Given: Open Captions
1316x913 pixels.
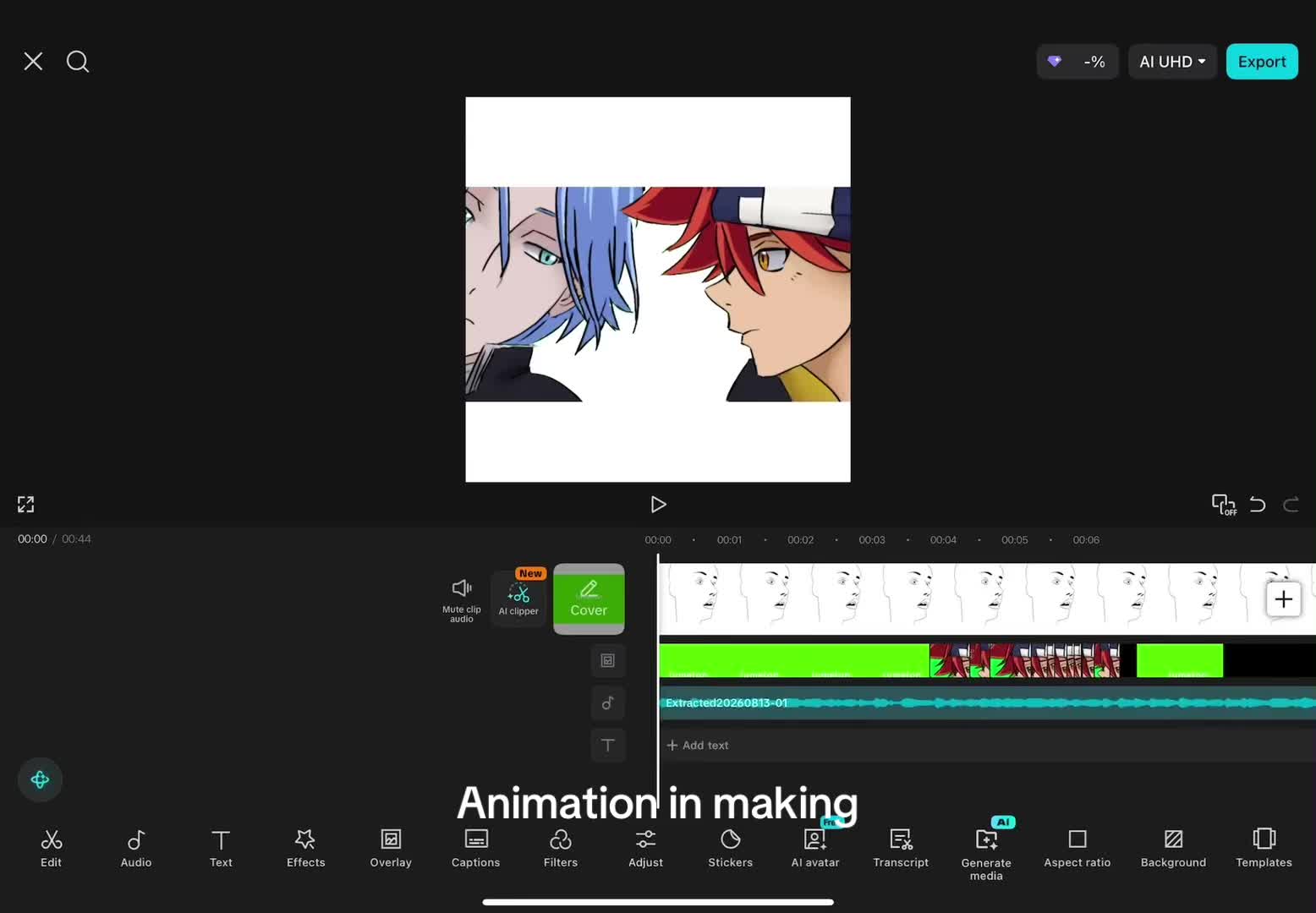Looking at the screenshot, I should (x=475, y=849).
